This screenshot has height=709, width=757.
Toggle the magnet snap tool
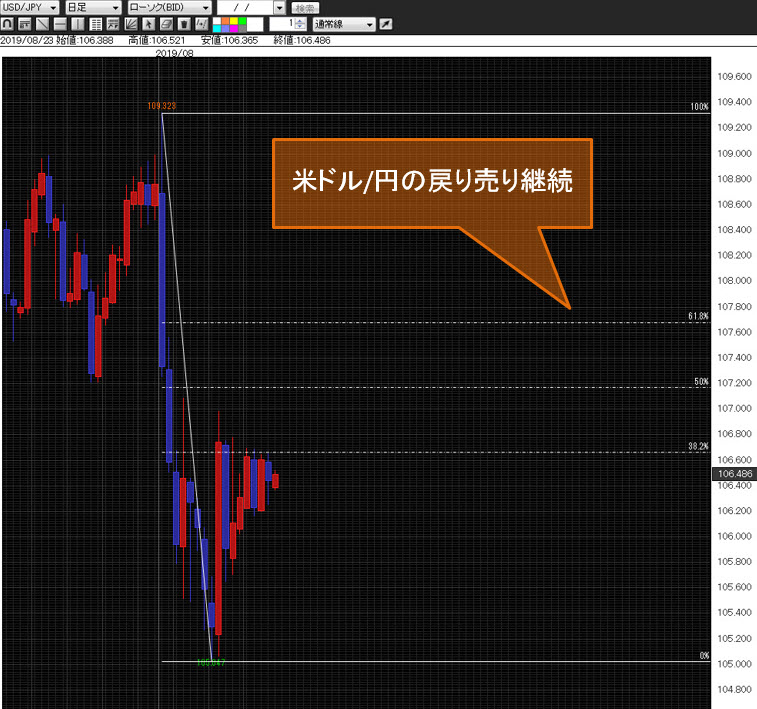(7, 24)
